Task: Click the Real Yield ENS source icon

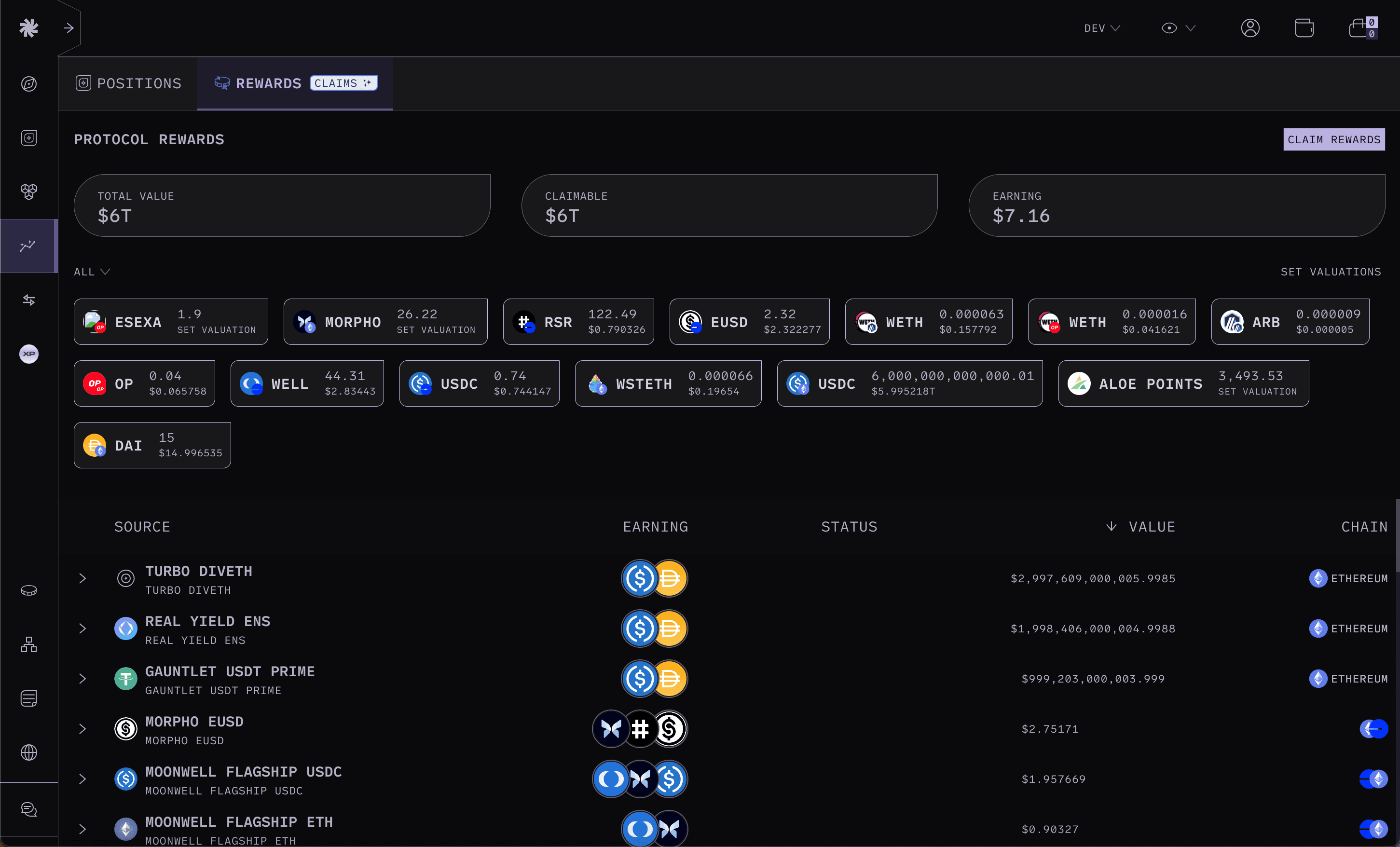Action: tap(125, 628)
